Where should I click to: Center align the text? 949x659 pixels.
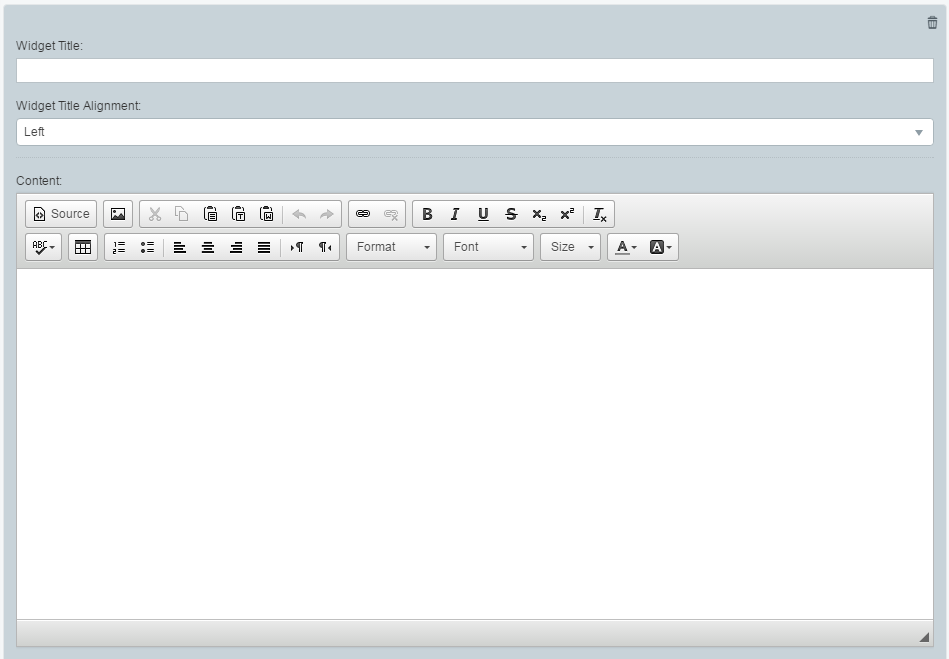[208, 247]
